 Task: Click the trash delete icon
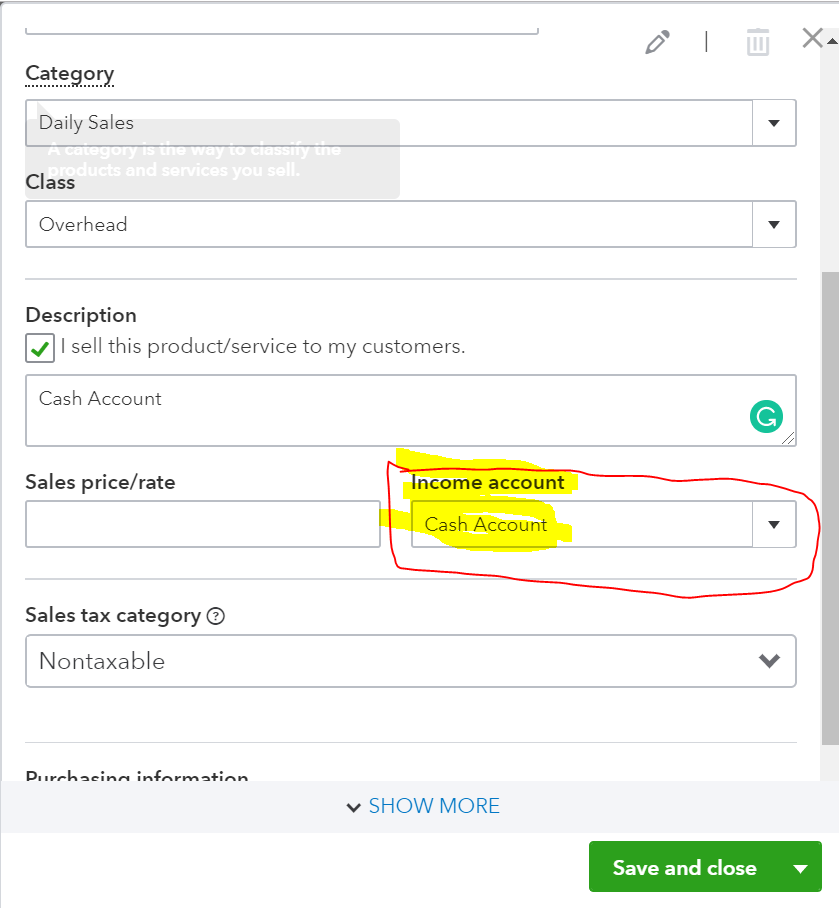tap(758, 42)
